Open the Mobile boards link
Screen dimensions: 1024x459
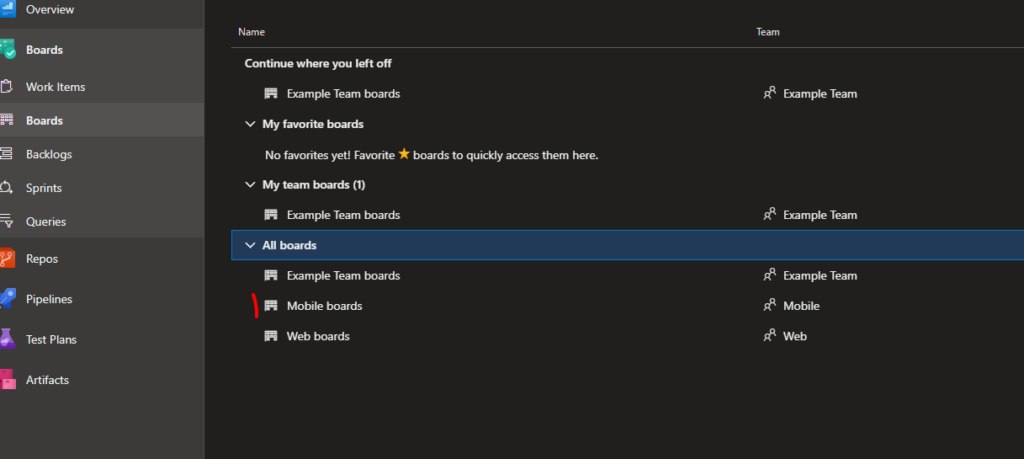[x=325, y=306]
